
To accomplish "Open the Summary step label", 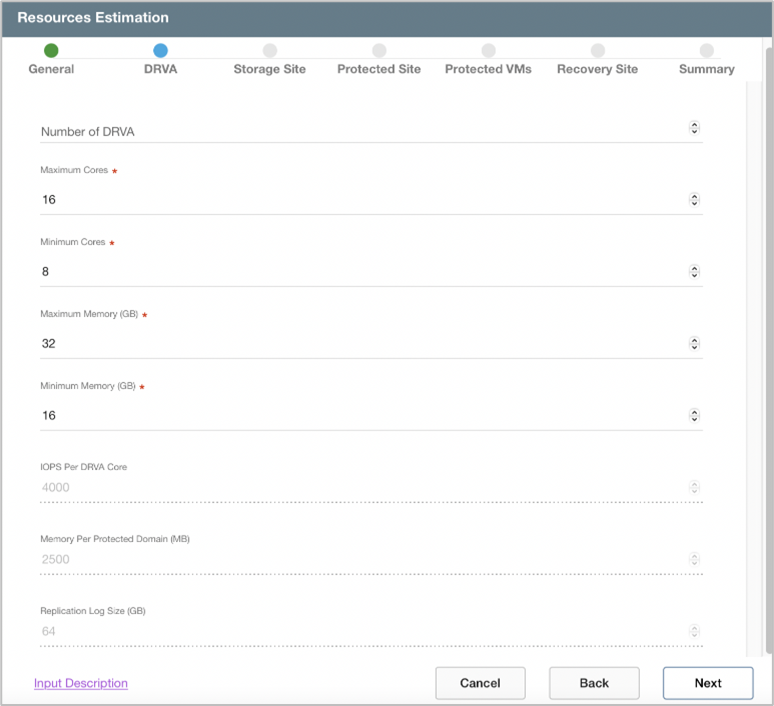I will point(707,69).
